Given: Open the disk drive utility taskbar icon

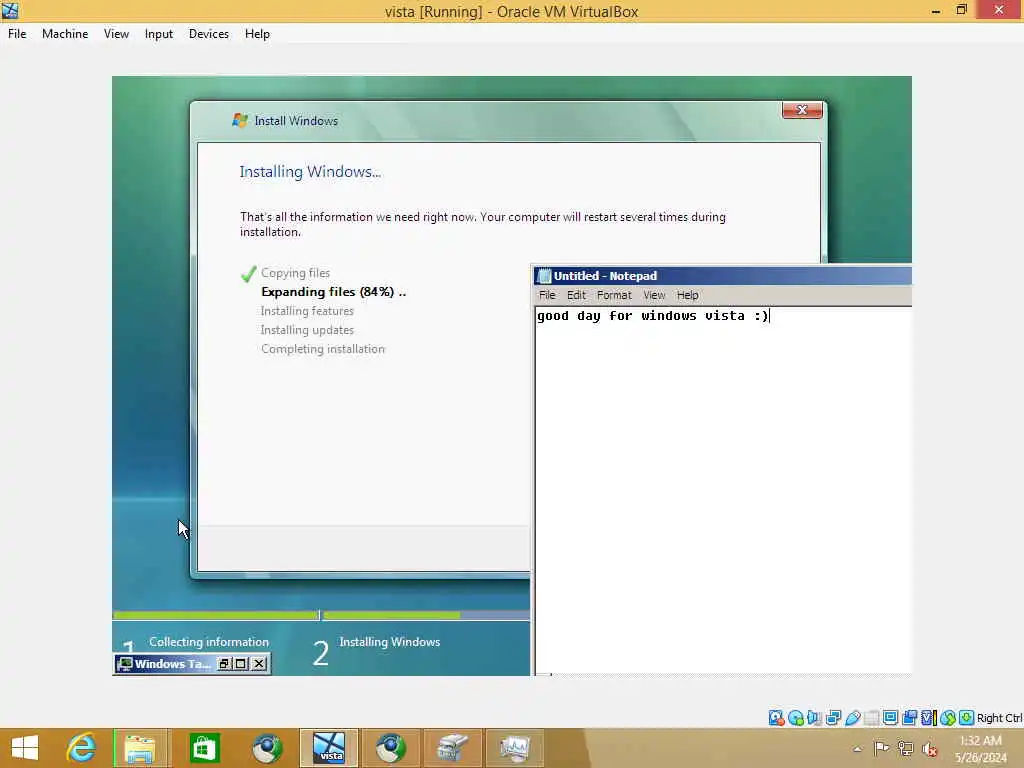Looking at the screenshot, I should (x=453, y=748).
